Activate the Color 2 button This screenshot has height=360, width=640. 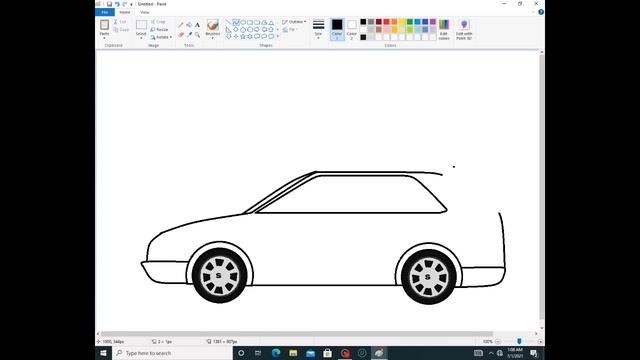352,29
